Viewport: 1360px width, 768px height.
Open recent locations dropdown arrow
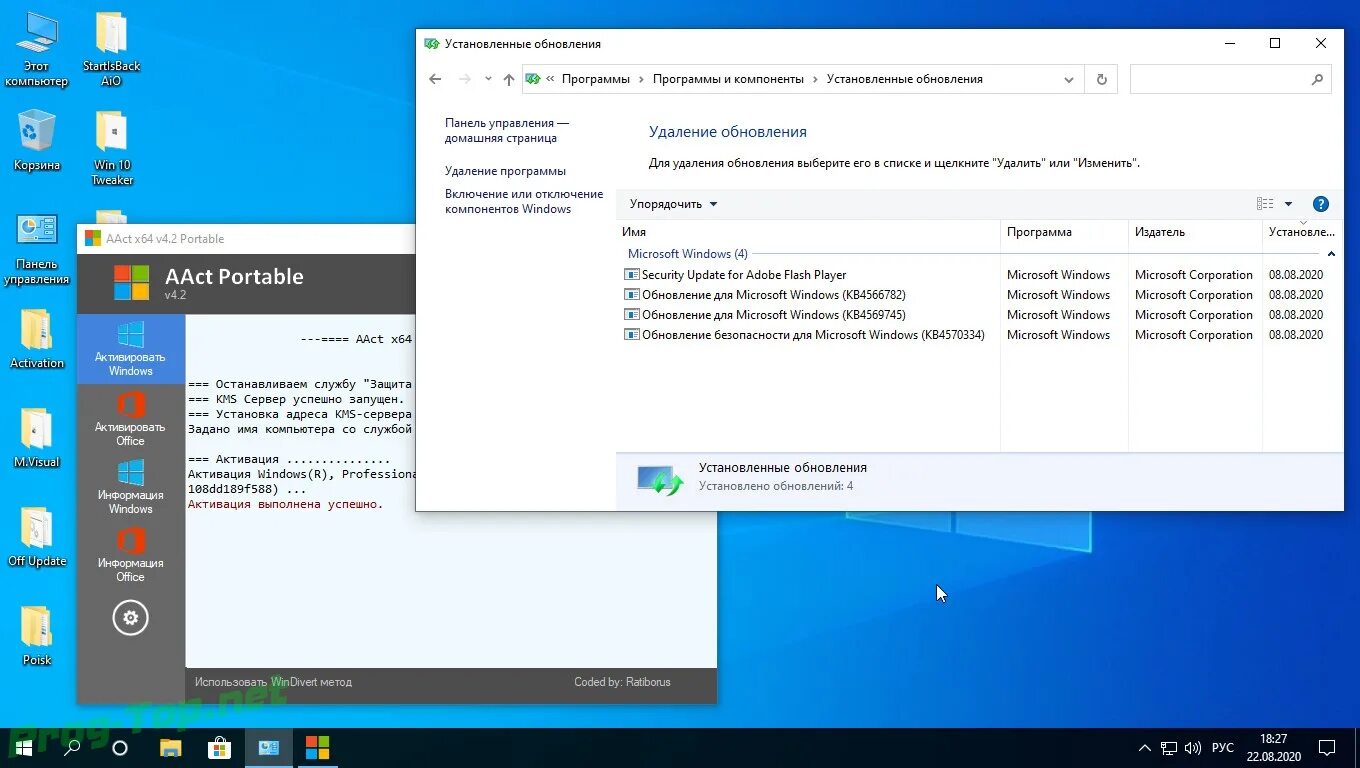pyautogui.click(x=488, y=79)
